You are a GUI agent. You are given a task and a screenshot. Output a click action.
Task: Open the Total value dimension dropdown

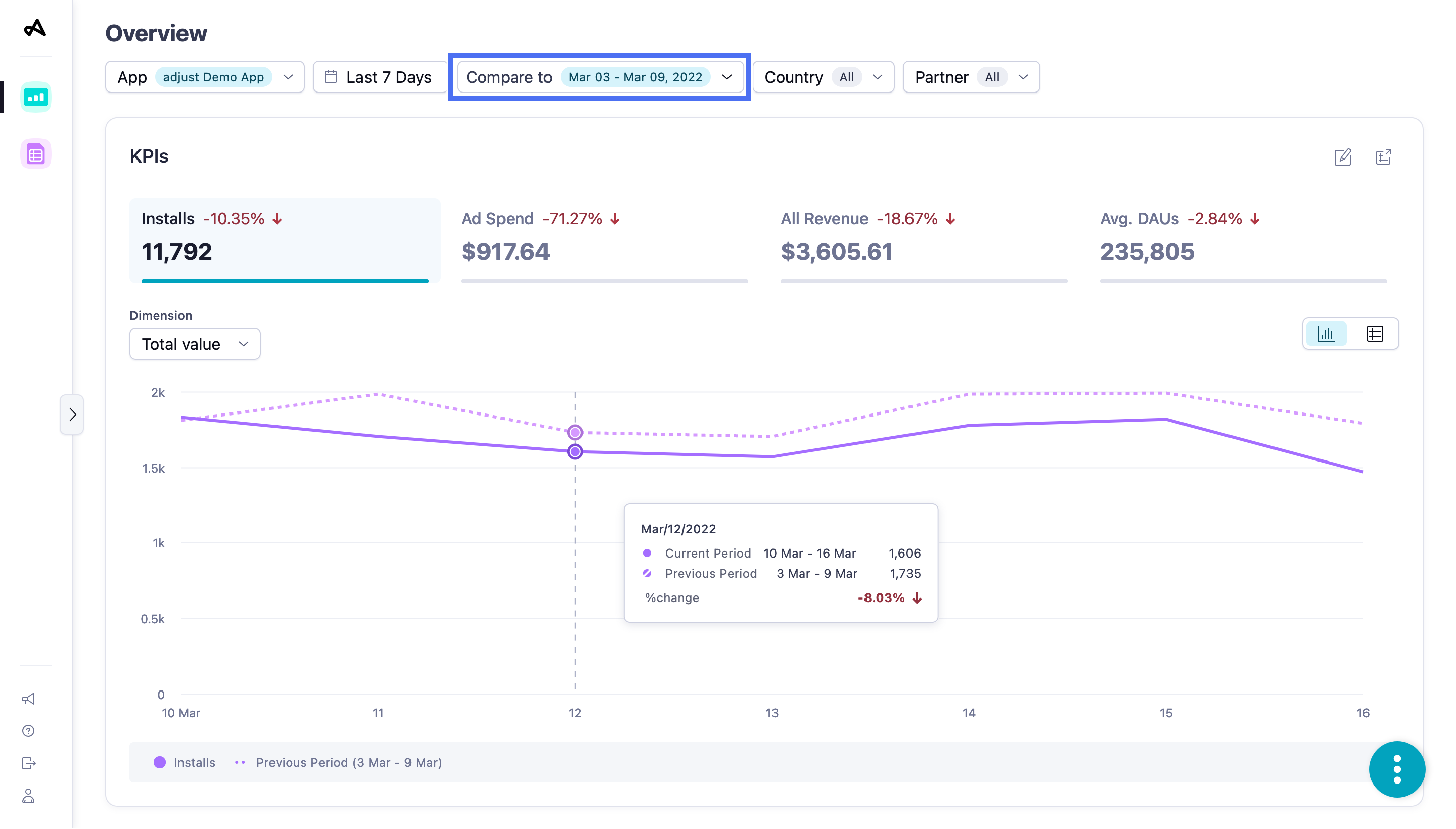click(195, 343)
